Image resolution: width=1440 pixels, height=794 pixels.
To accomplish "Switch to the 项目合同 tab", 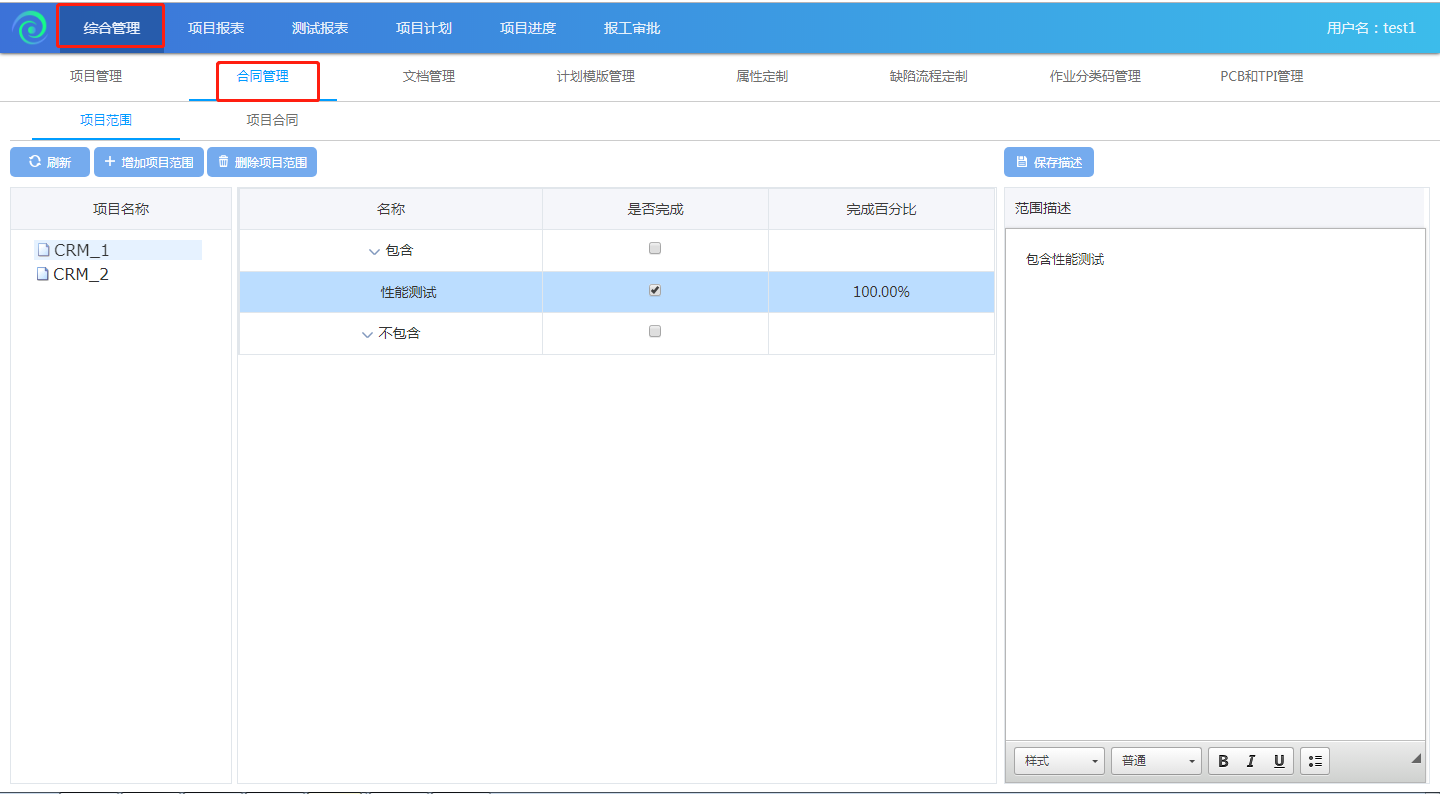I will pyautogui.click(x=272, y=120).
